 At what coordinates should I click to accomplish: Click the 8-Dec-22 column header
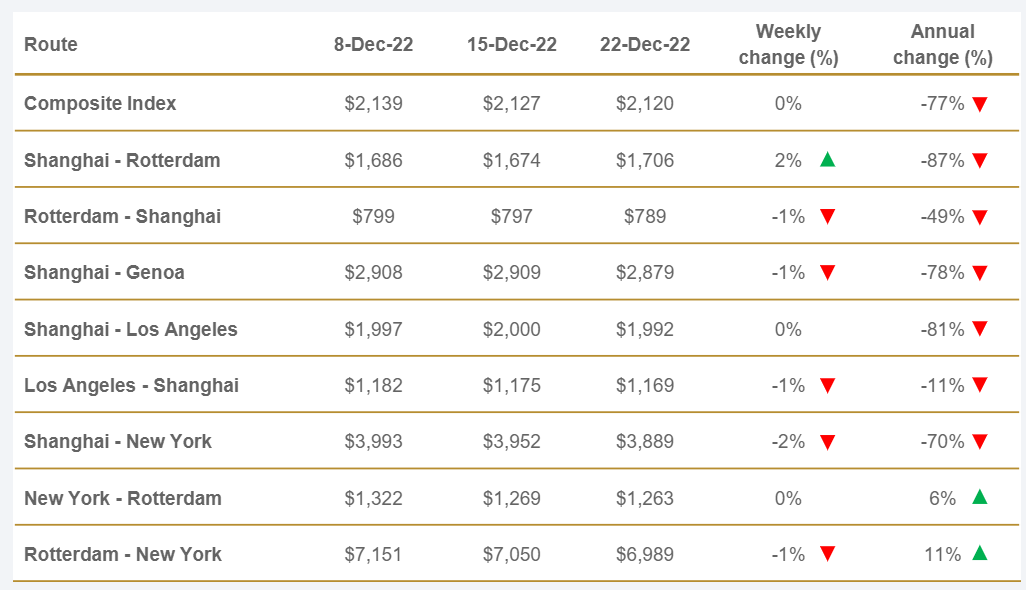373,45
